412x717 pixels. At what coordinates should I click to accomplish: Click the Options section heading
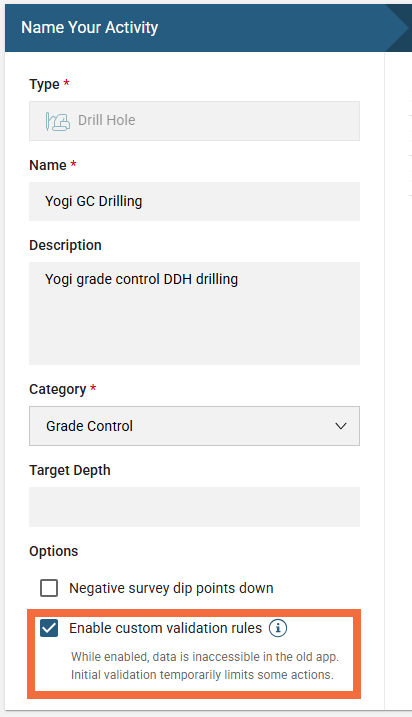(54, 551)
